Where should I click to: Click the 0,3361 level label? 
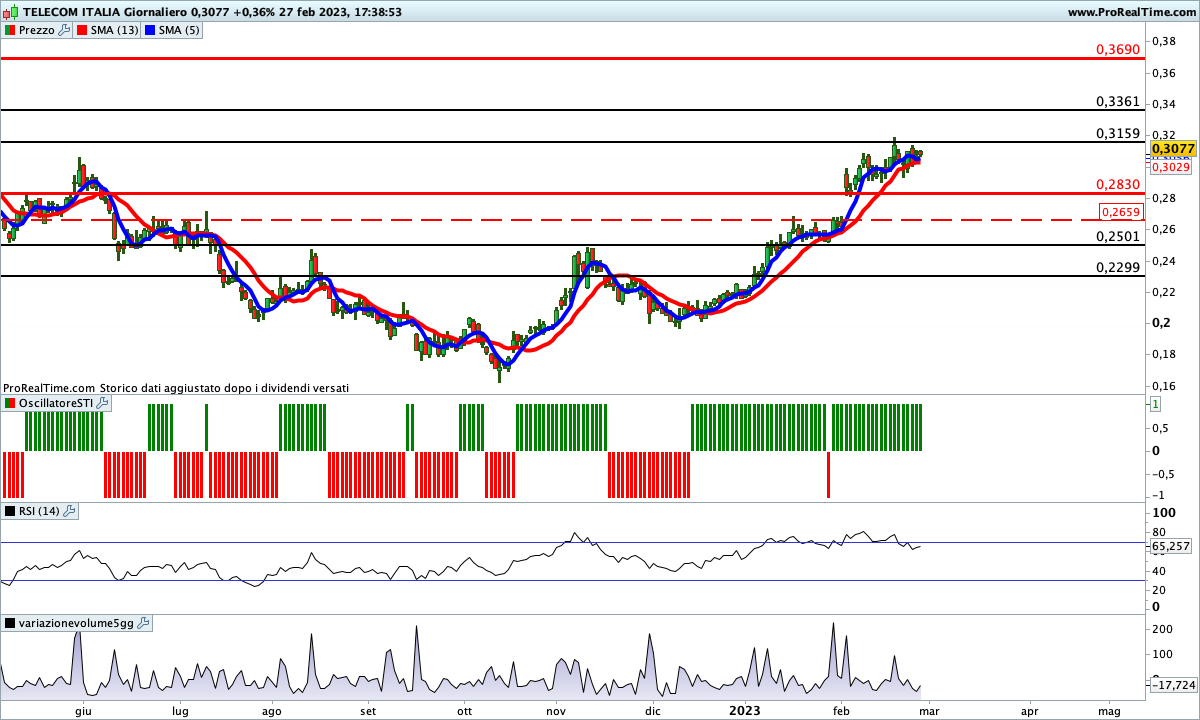(1118, 101)
